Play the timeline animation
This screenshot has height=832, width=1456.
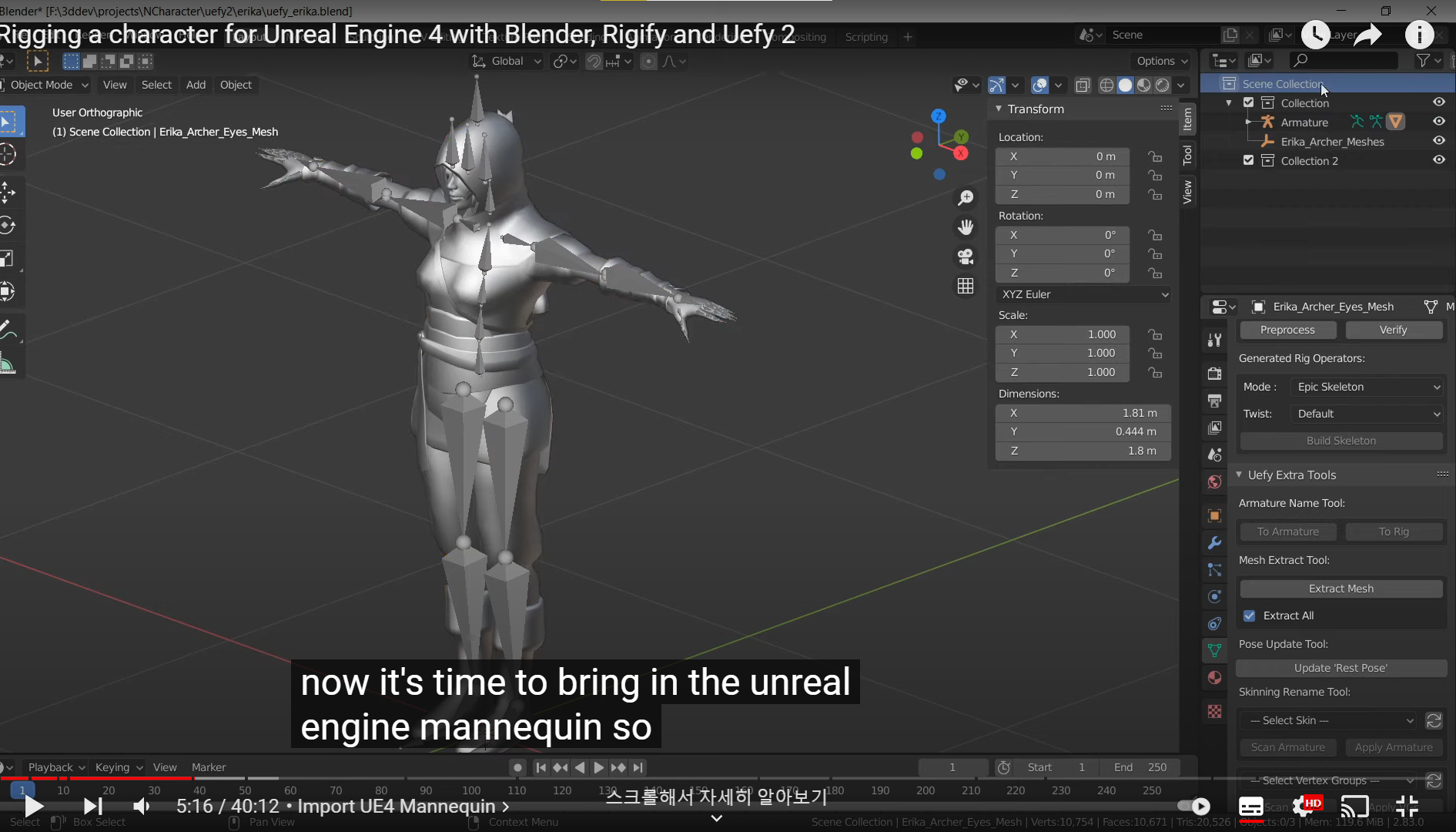coord(598,767)
